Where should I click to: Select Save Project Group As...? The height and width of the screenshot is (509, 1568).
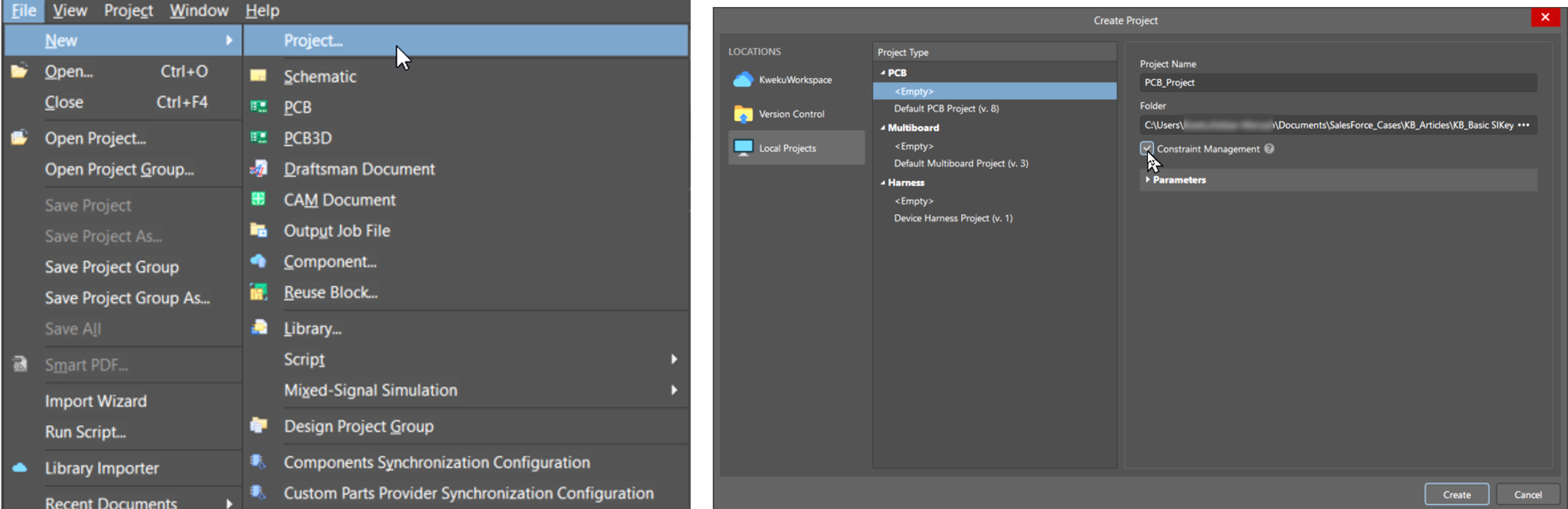pos(127,298)
